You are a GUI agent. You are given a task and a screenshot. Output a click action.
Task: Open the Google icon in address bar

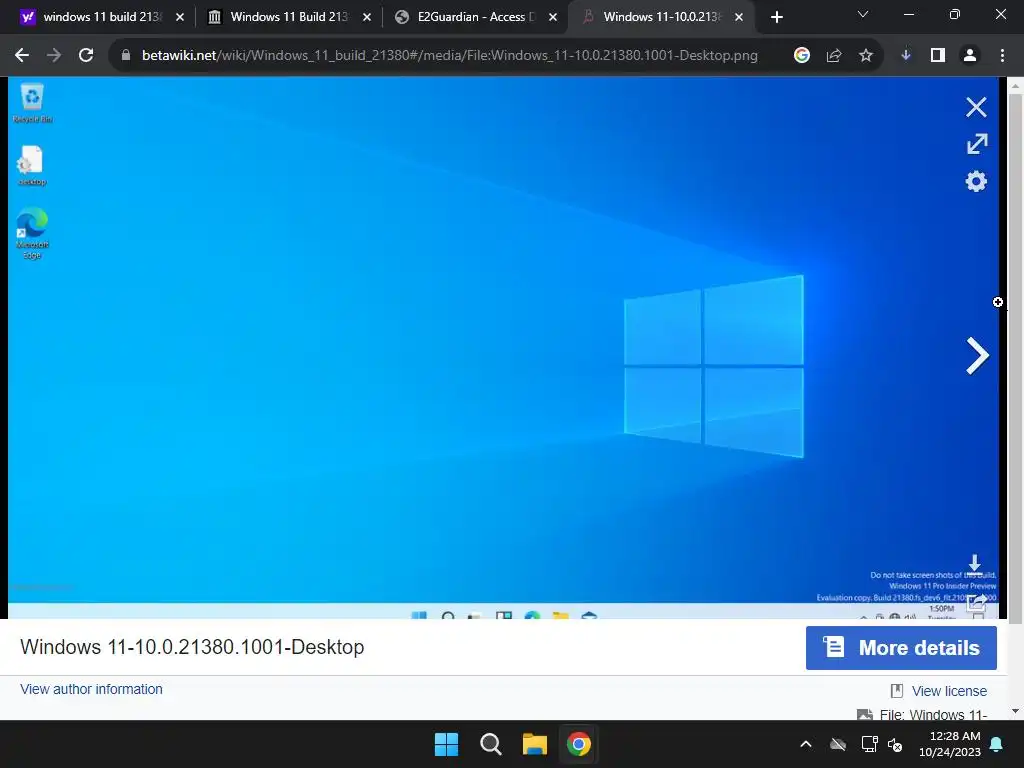(802, 56)
